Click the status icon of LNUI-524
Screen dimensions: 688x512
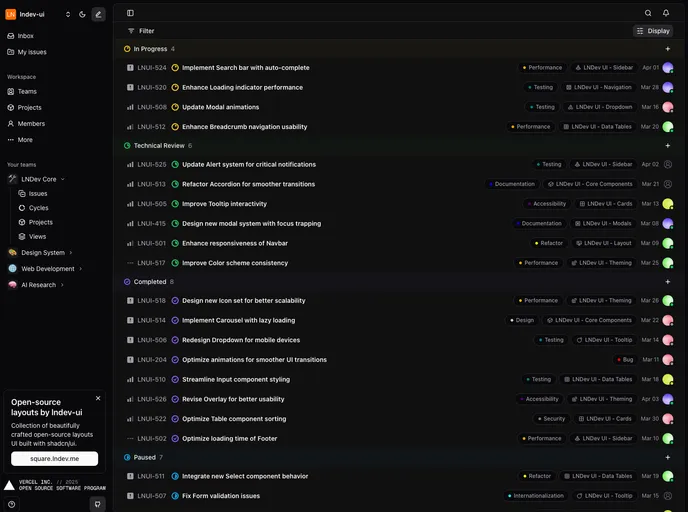(175, 68)
